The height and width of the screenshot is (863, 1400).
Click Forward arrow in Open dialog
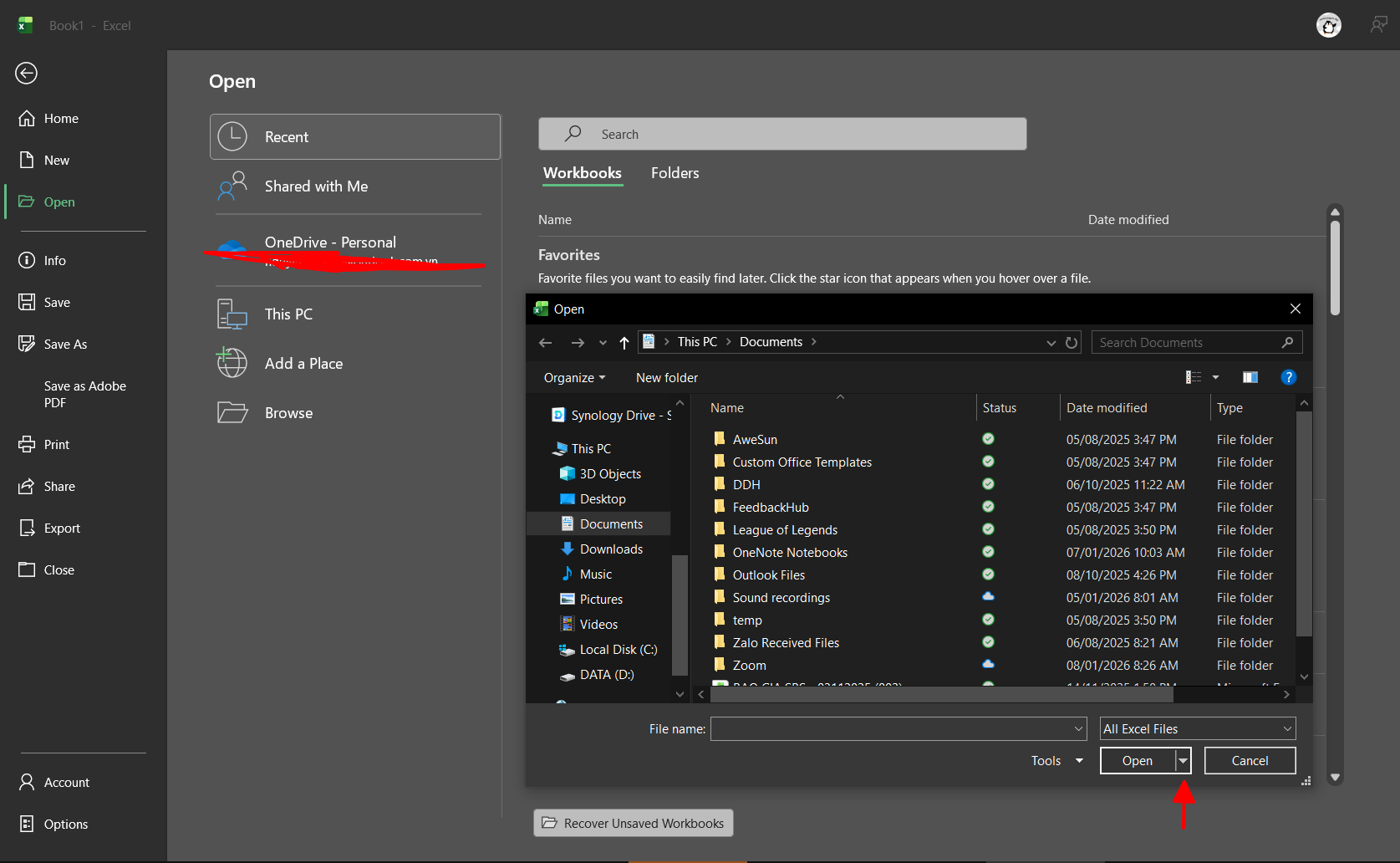(x=578, y=343)
